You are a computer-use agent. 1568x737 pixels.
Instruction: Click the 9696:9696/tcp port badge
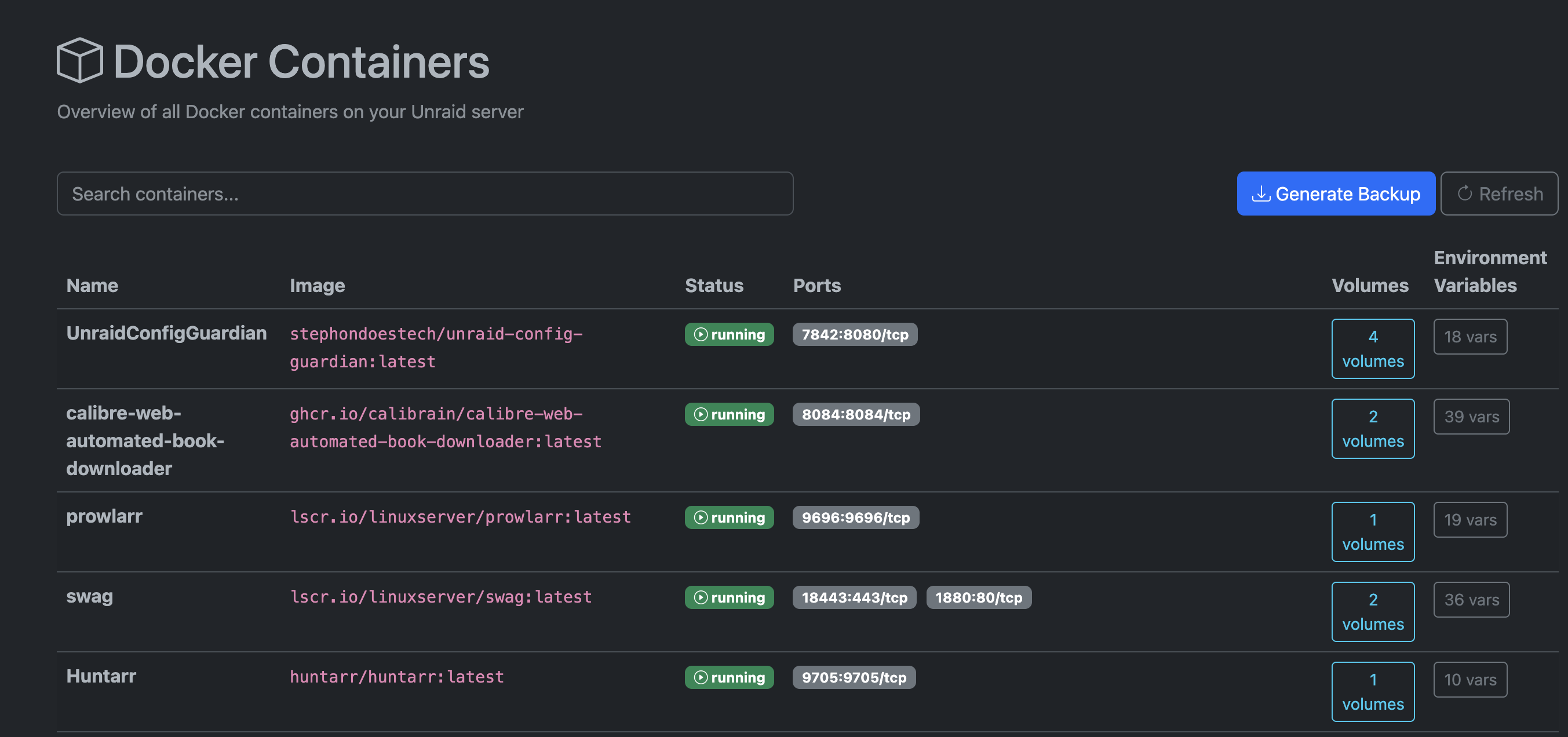point(855,518)
